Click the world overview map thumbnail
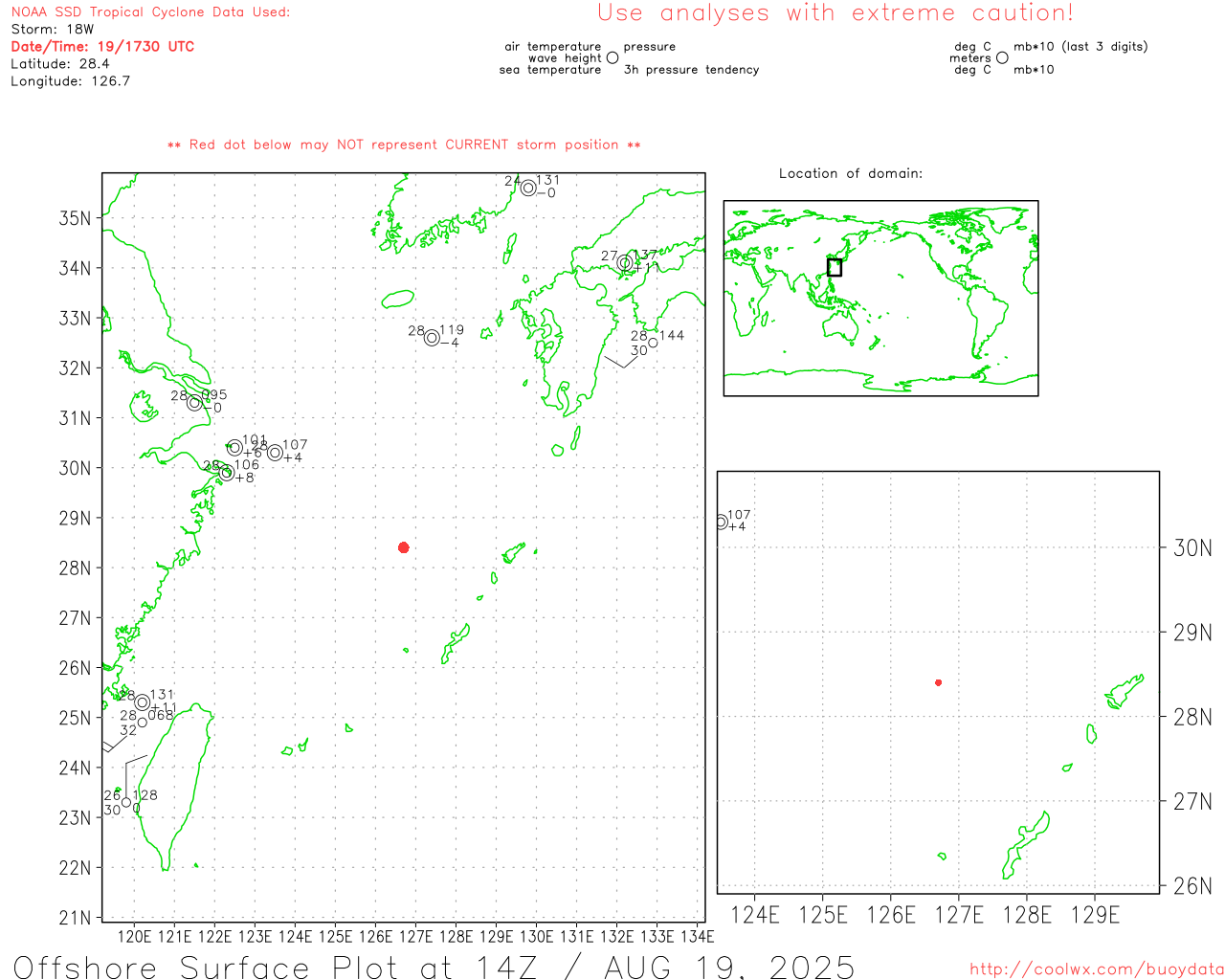This screenshot has height=980, width=1225. [880, 299]
